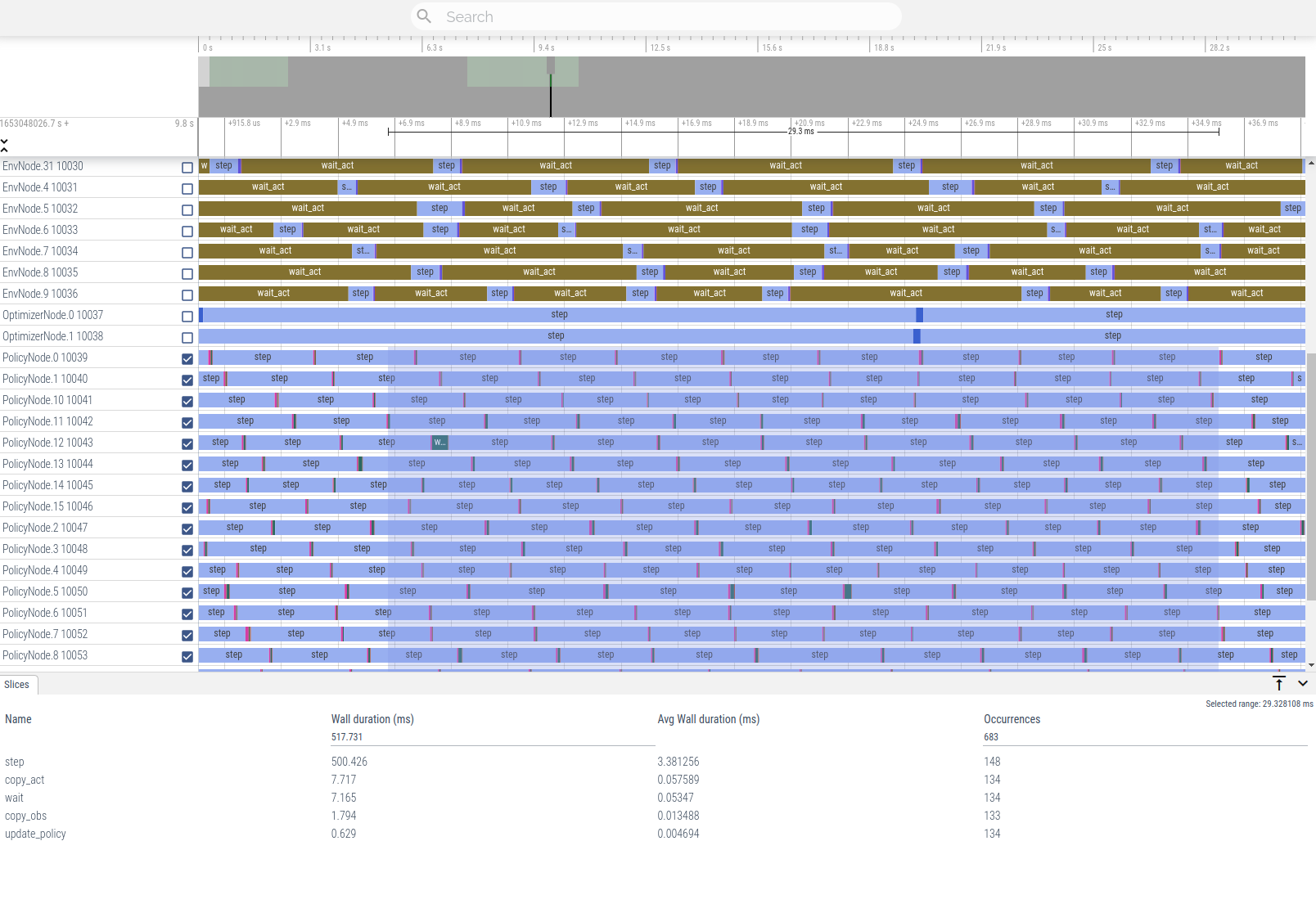
Task: Collapse the details panel with chevron
Action: (x=1303, y=683)
